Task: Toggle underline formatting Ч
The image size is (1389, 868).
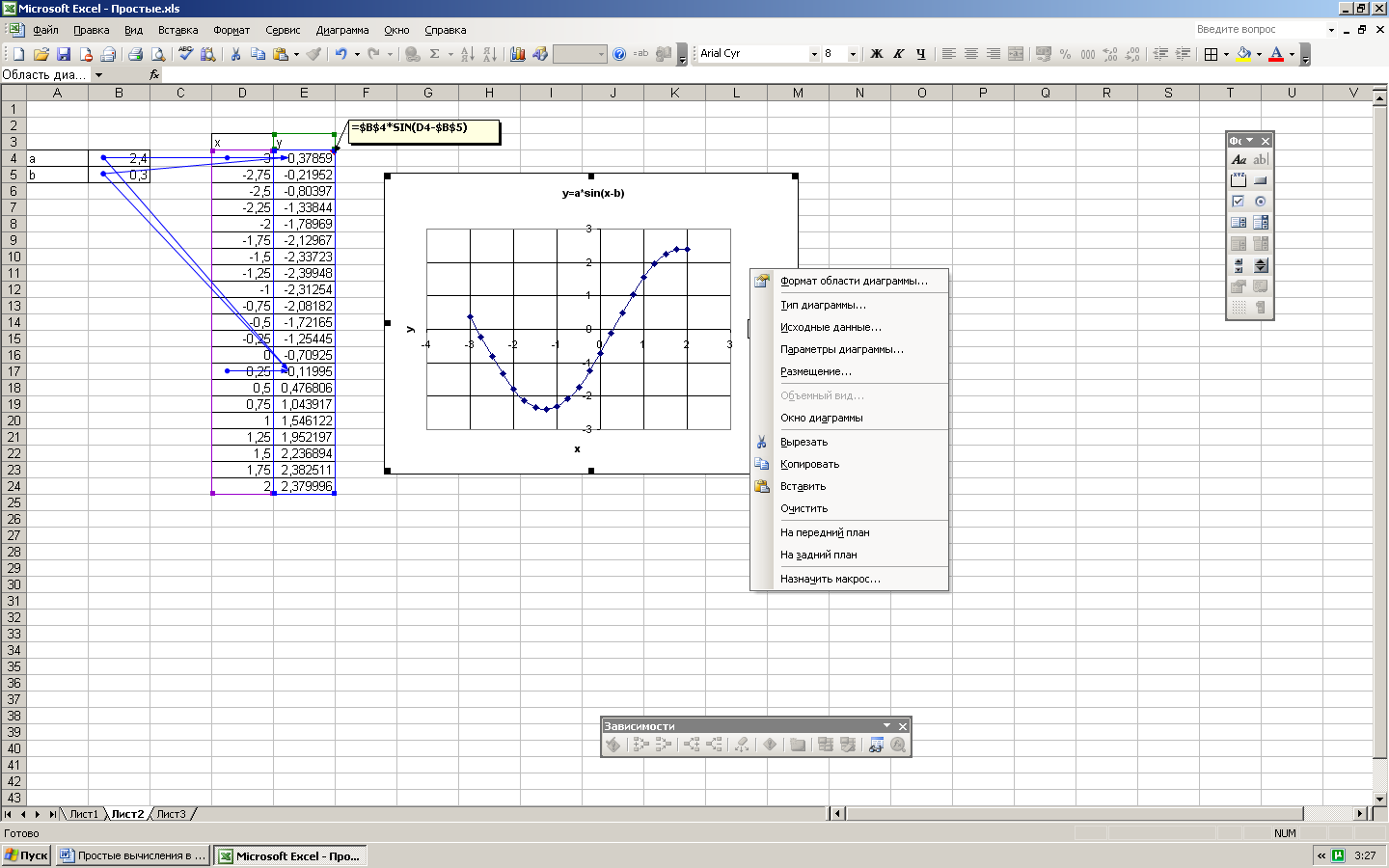Action: point(921,54)
